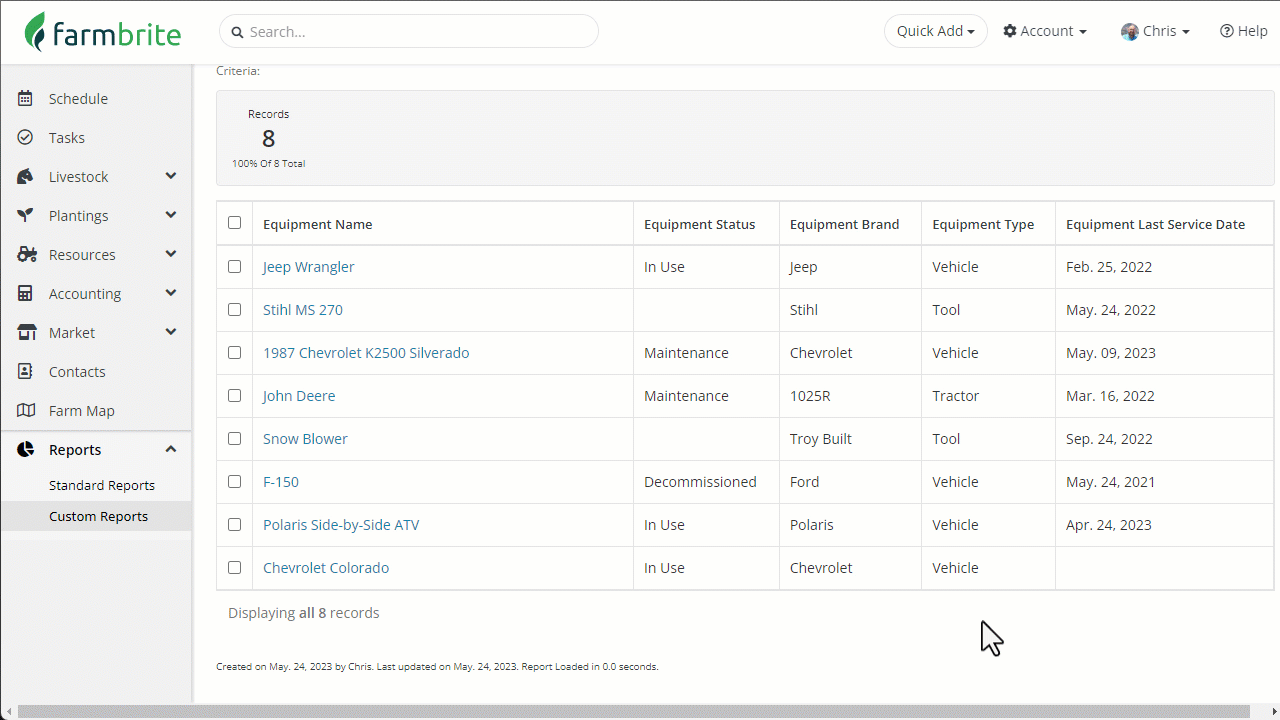Check the Stihl MS 270 row checkbox
1280x720 pixels.
(234, 310)
